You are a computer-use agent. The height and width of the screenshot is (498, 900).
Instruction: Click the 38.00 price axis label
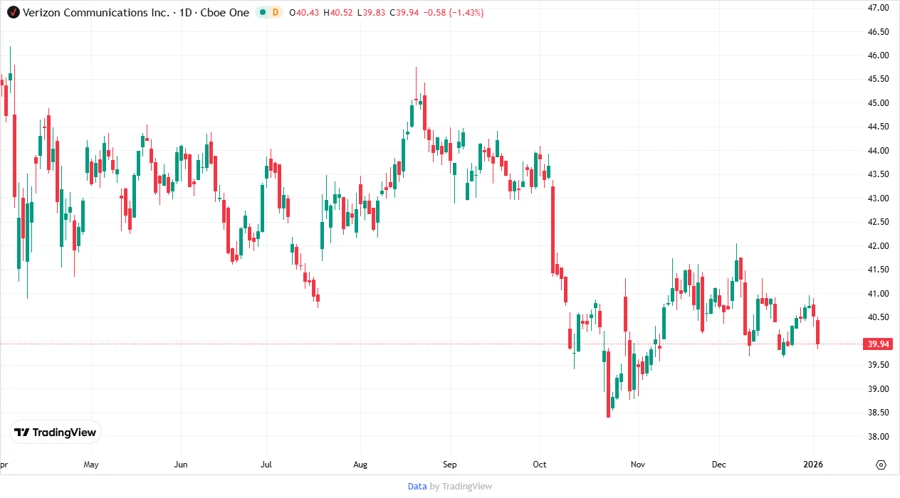click(878, 436)
